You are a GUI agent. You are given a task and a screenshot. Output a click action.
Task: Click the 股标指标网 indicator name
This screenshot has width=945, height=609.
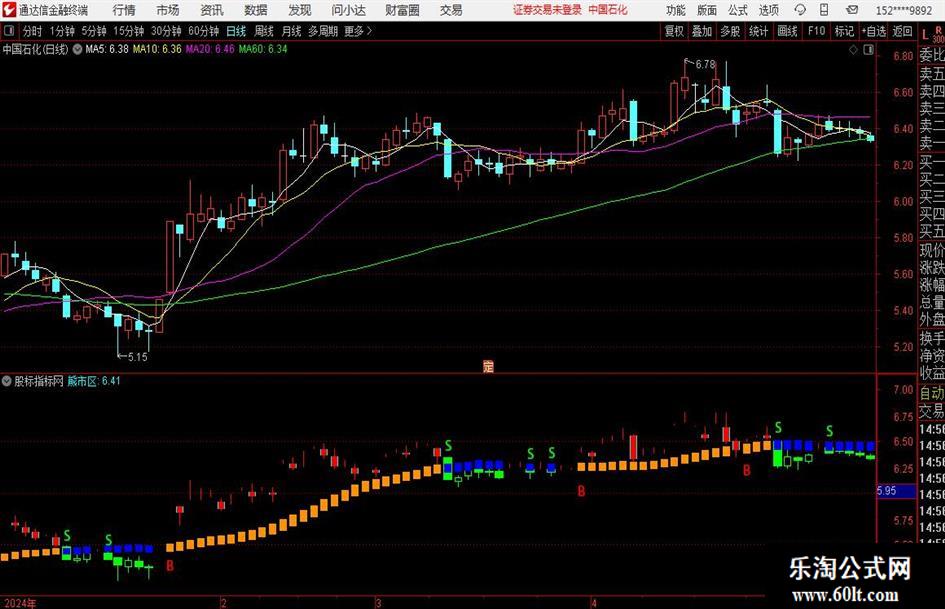(x=39, y=381)
